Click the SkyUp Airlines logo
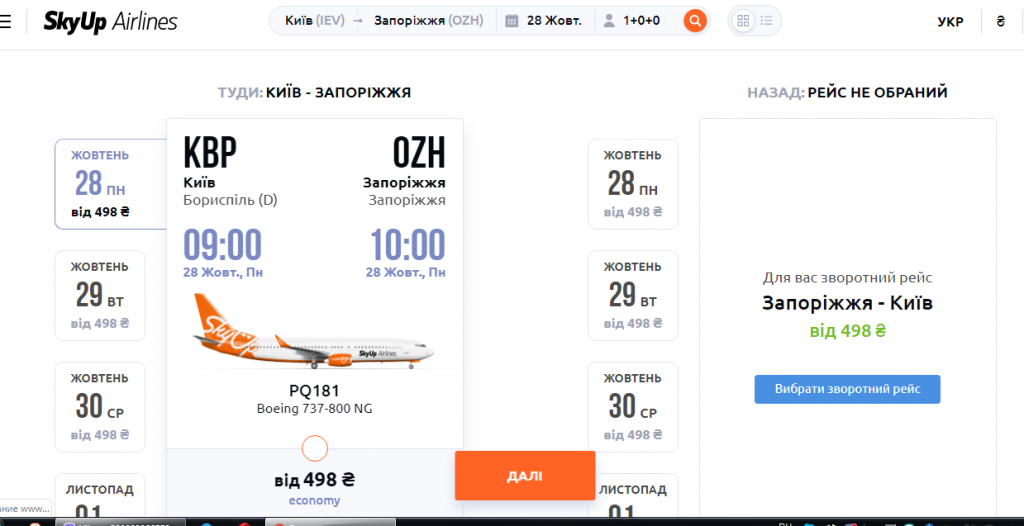The width and height of the screenshot is (1024, 526). [x=110, y=21]
